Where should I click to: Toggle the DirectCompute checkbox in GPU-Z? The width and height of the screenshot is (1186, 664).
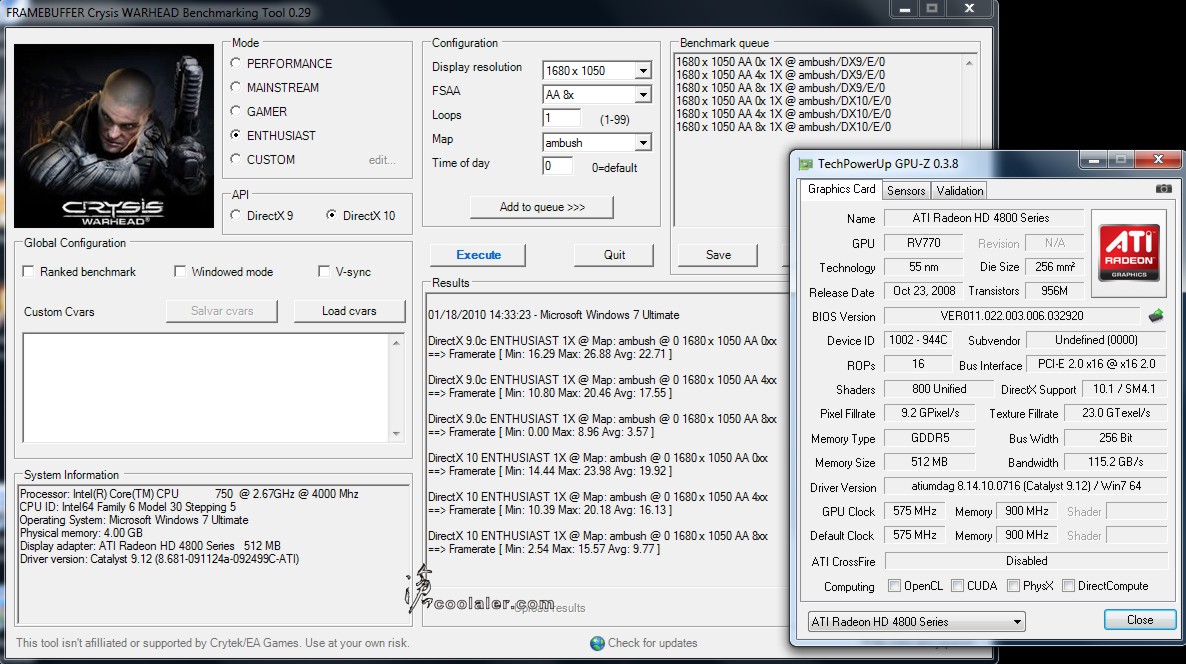point(1069,585)
